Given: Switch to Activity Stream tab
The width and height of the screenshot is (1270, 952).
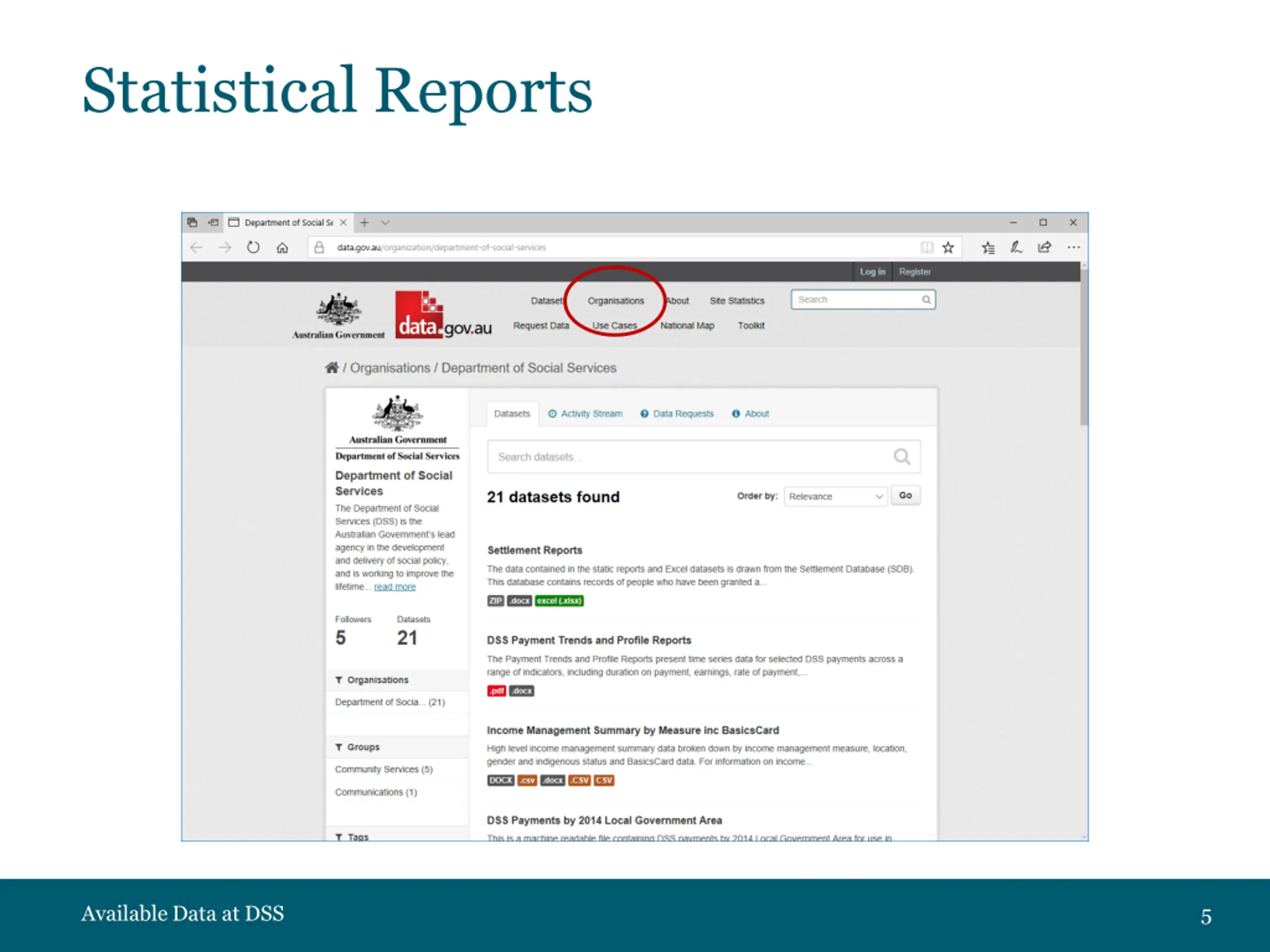Looking at the screenshot, I should click(585, 414).
